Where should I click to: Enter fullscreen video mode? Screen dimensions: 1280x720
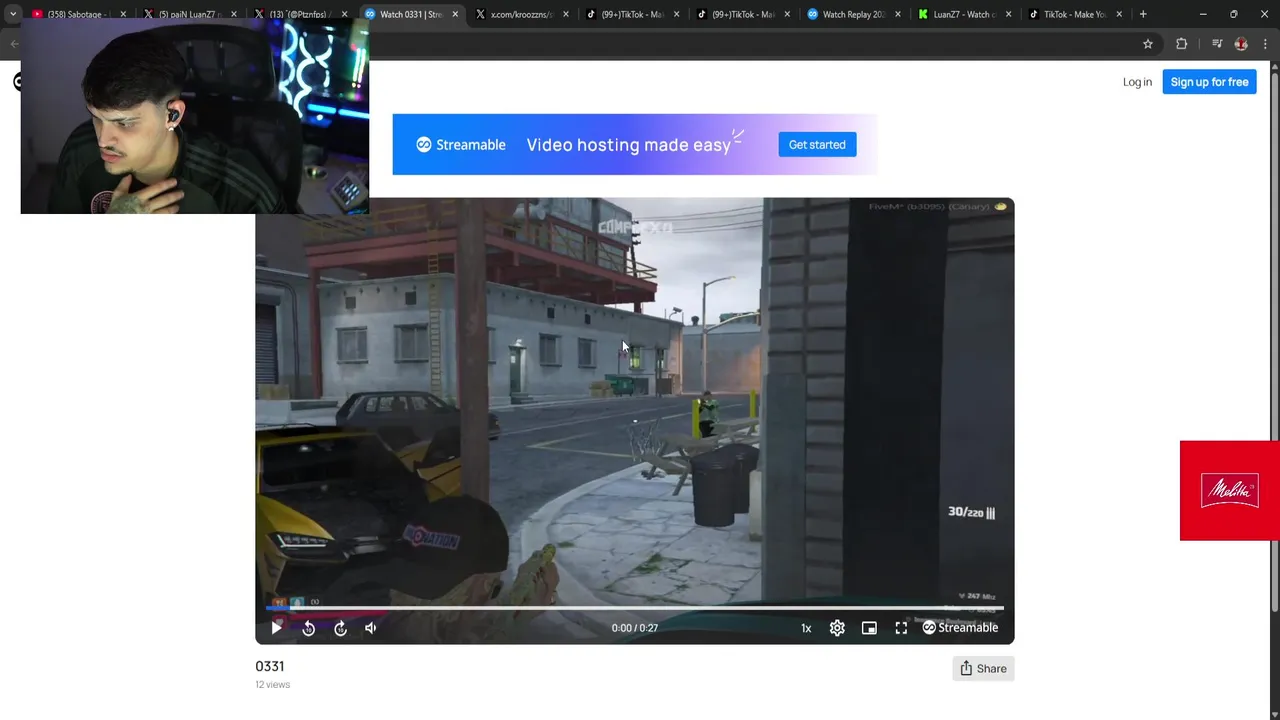click(x=901, y=628)
